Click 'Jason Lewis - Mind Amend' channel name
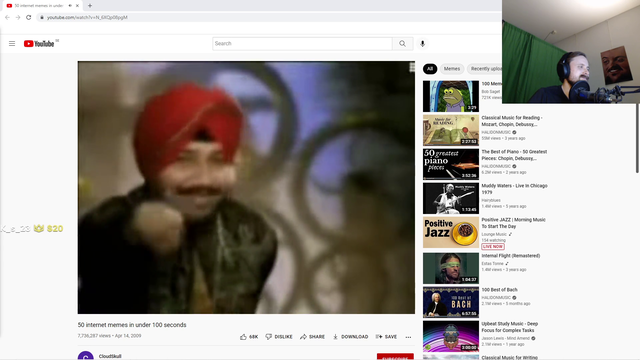This screenshot has width=640, height=360. pos(505,338)
